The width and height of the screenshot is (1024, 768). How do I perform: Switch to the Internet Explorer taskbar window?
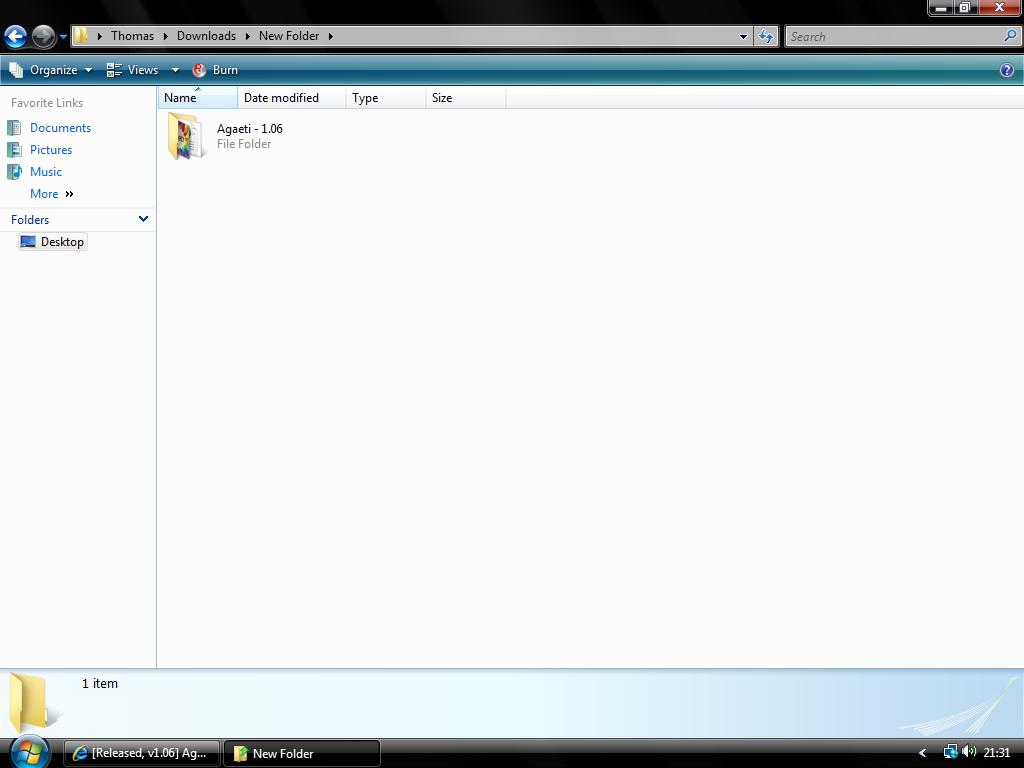[x=142, y=753]
